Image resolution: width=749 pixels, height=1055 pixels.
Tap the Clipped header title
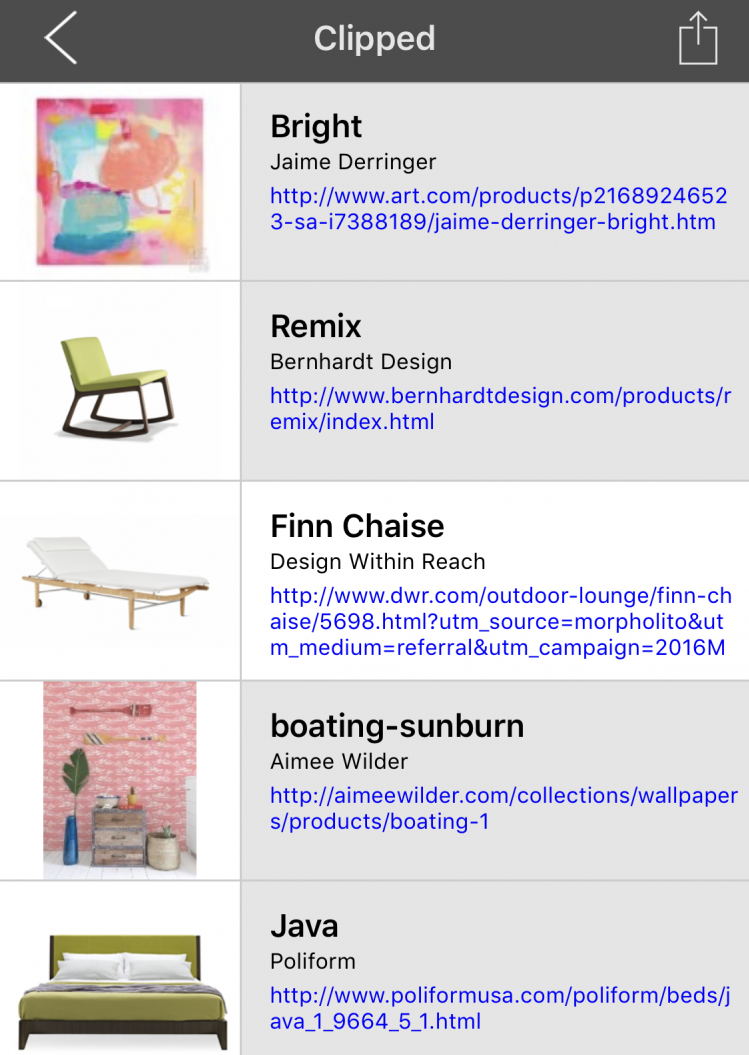[x=374, y=40]
